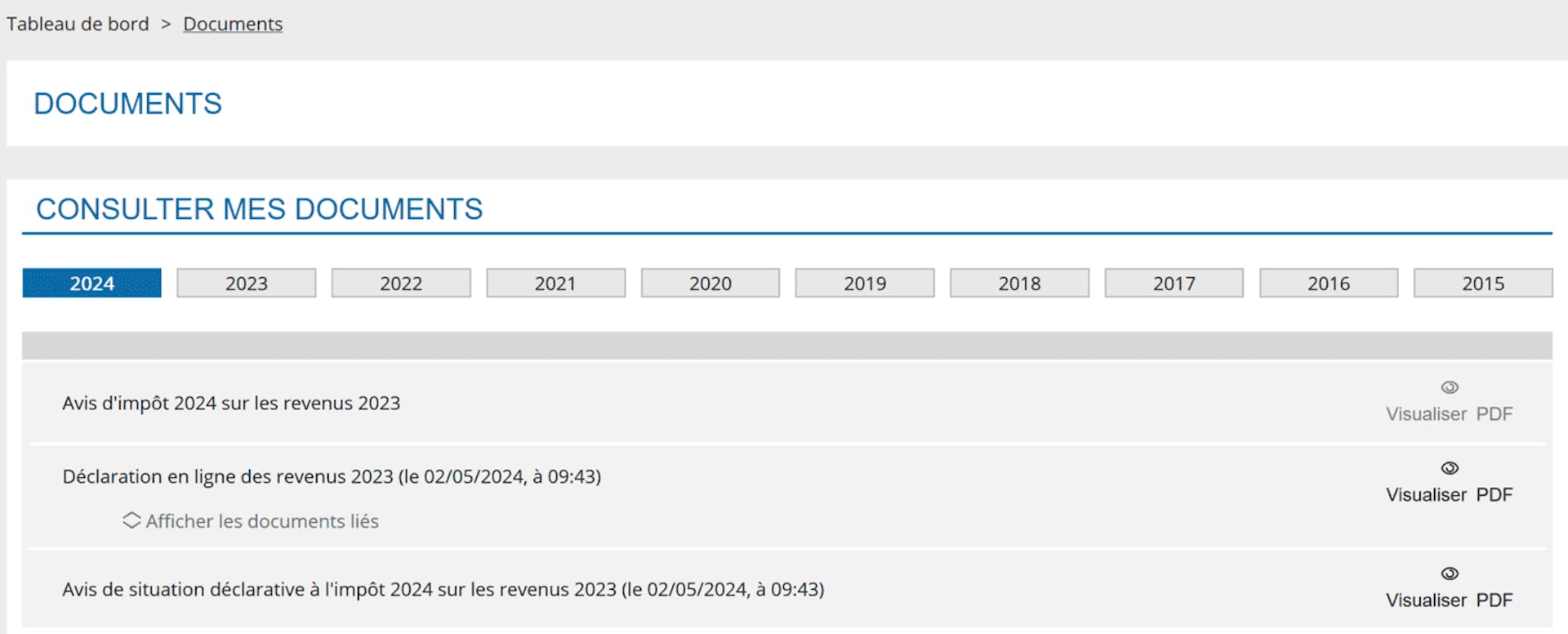Visualiser PDF of Avis de situation déclarative
Screen dimensions: 1568x634
[1450, 601]
